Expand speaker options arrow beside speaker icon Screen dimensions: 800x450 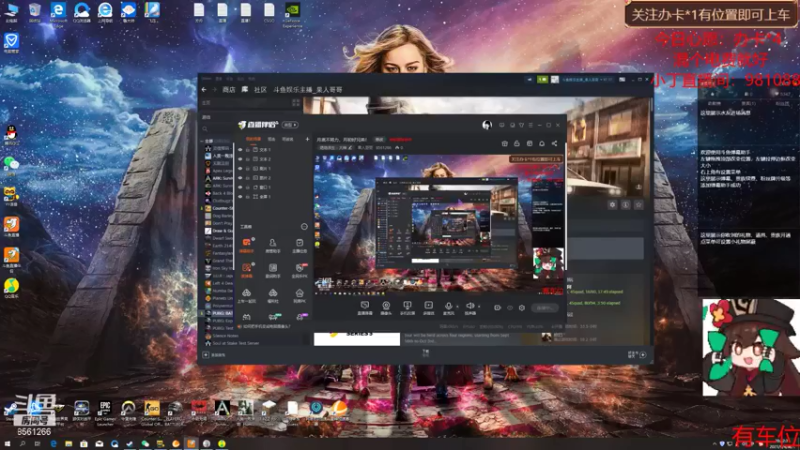tap(479, 307)
